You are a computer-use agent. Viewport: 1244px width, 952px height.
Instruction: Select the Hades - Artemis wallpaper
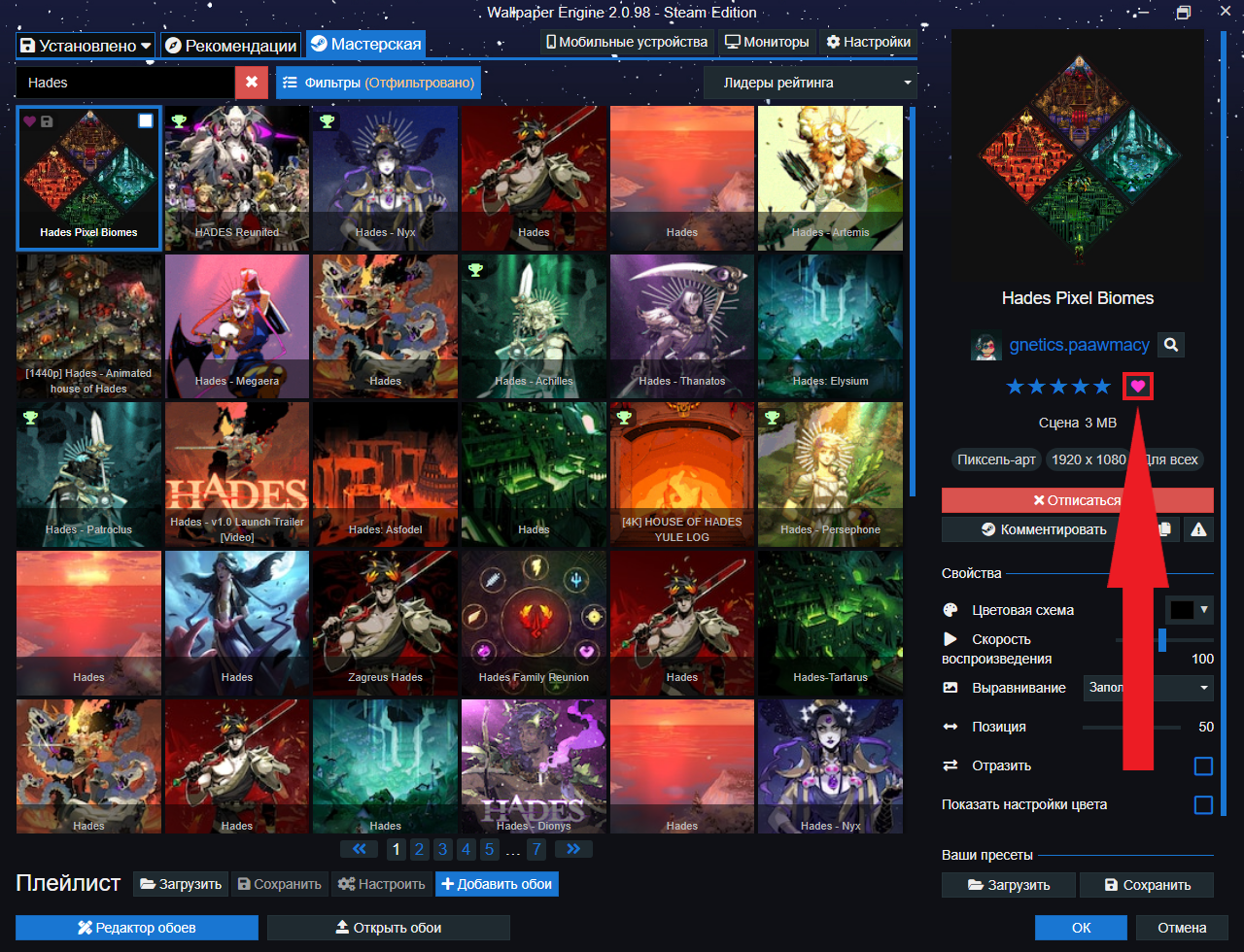(x=830, y=178)
